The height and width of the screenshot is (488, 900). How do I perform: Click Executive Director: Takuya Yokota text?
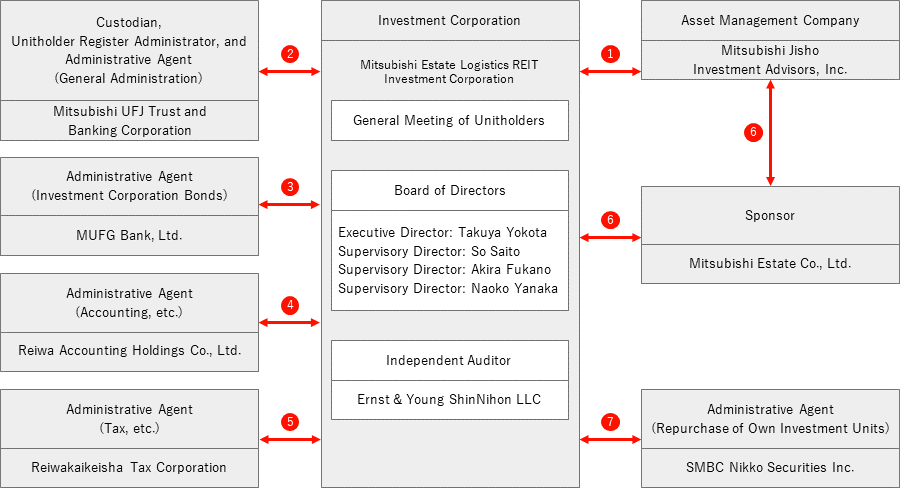coord(443,233)
